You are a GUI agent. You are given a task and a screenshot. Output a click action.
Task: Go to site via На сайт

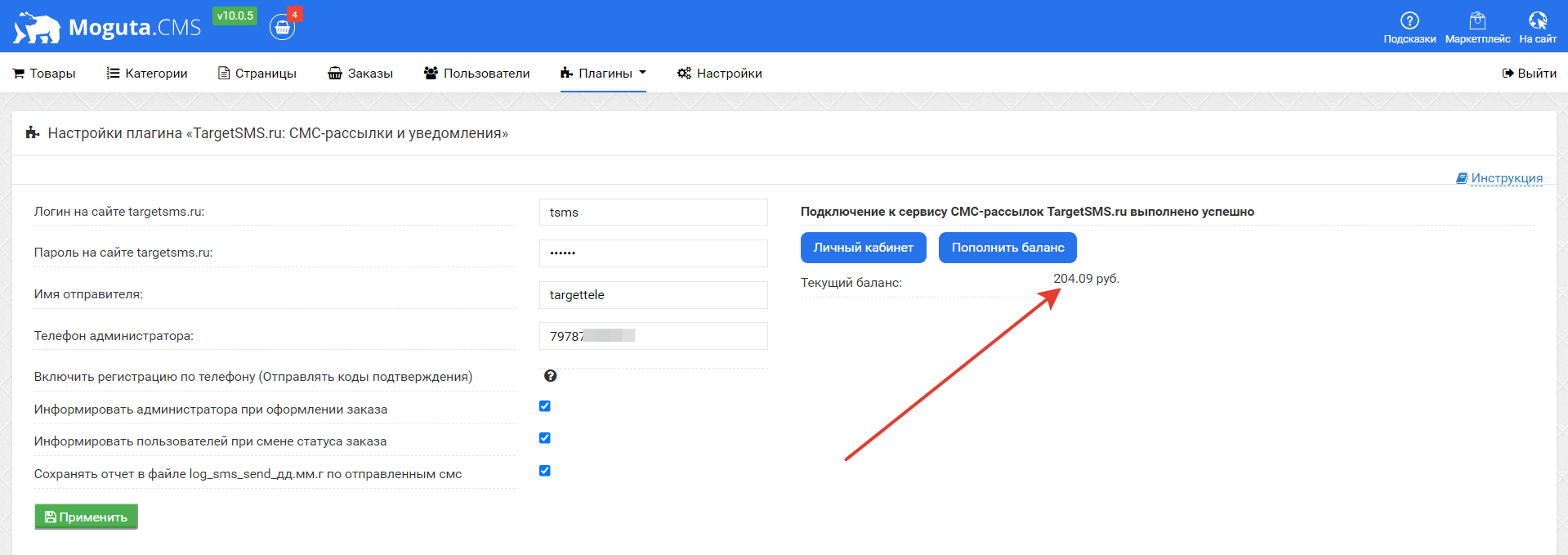coord(1538,27)
